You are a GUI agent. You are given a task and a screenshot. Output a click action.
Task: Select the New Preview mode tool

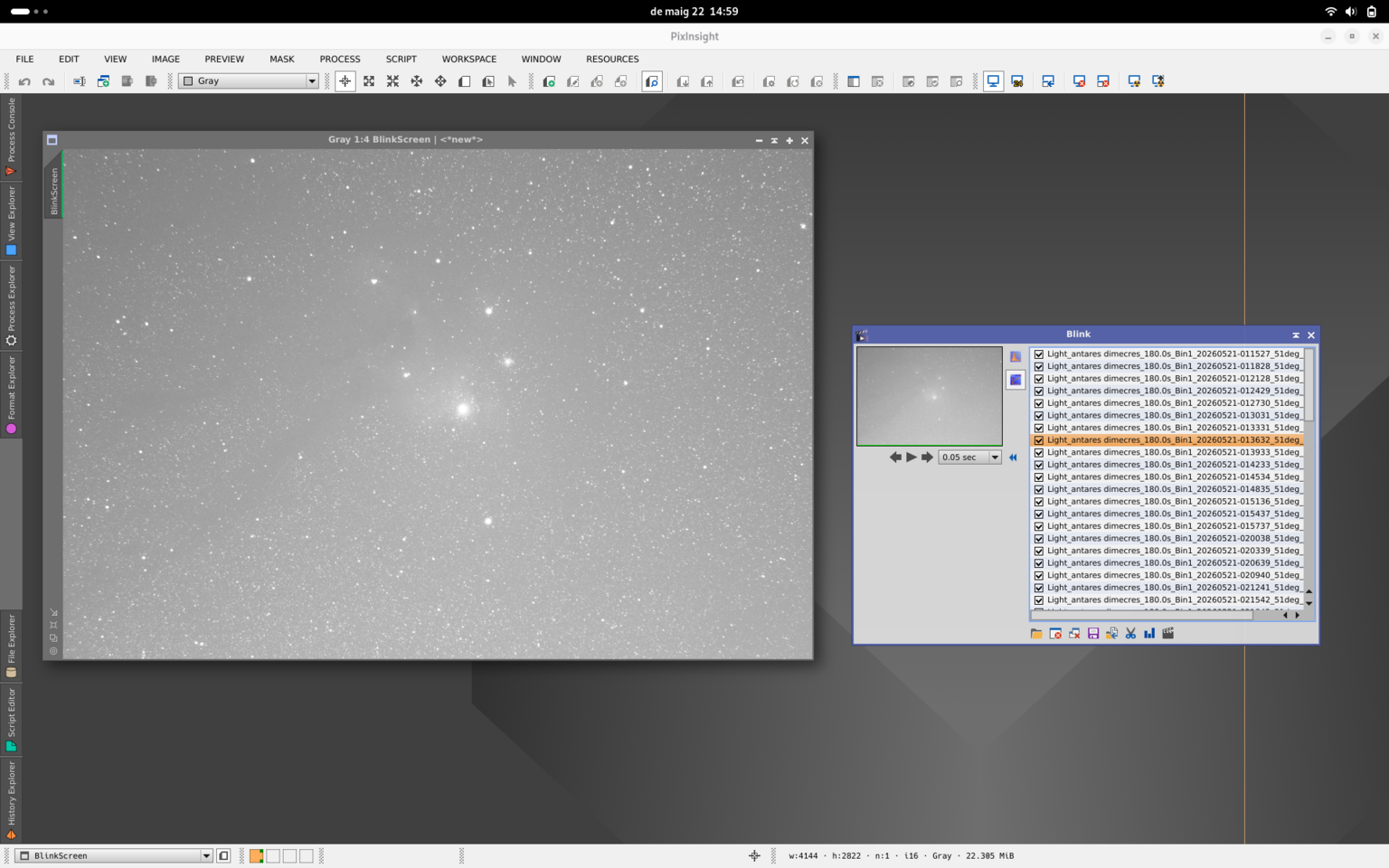coord(465,81)
